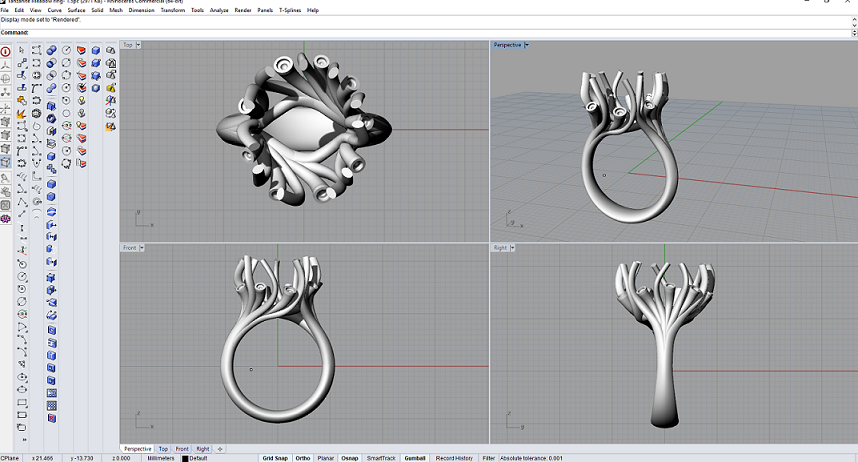Click the y -13.730 coordinate readout

82,458
